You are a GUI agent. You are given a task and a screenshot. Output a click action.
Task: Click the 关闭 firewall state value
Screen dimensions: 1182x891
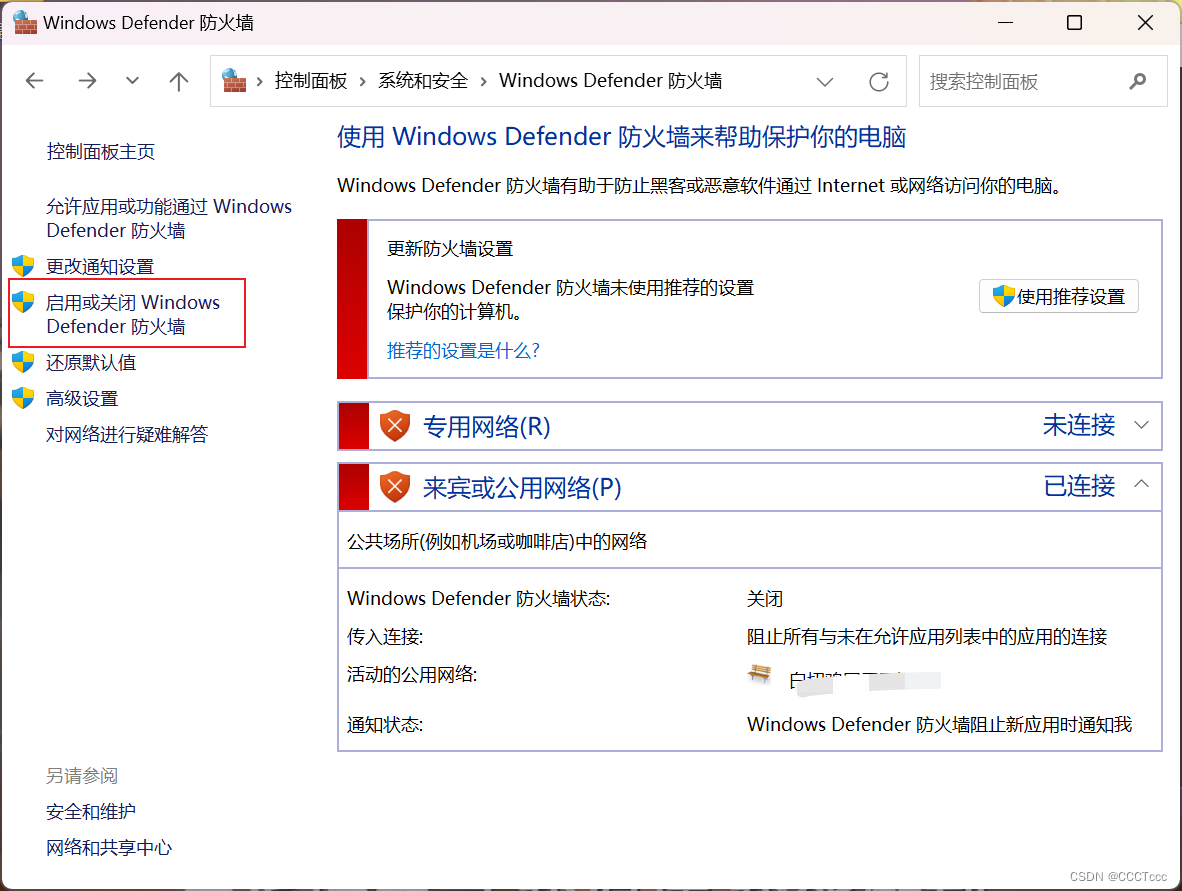764,599
